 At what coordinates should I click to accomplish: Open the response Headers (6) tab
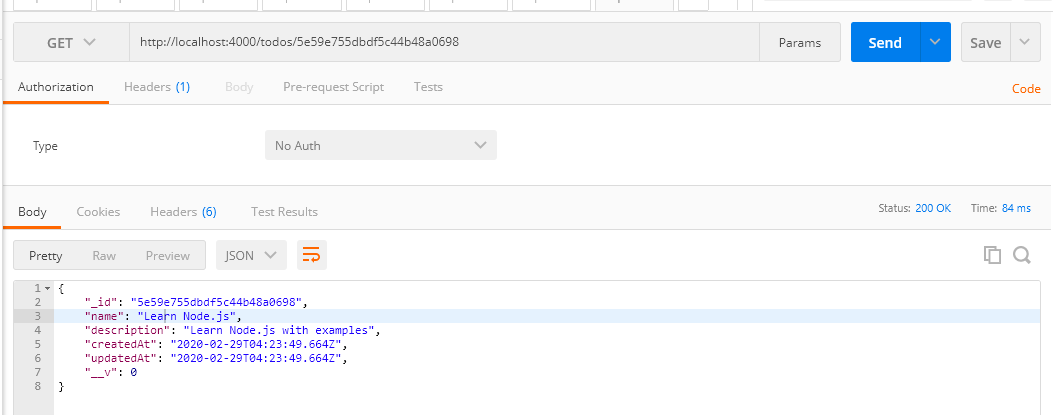click(183, 212)
